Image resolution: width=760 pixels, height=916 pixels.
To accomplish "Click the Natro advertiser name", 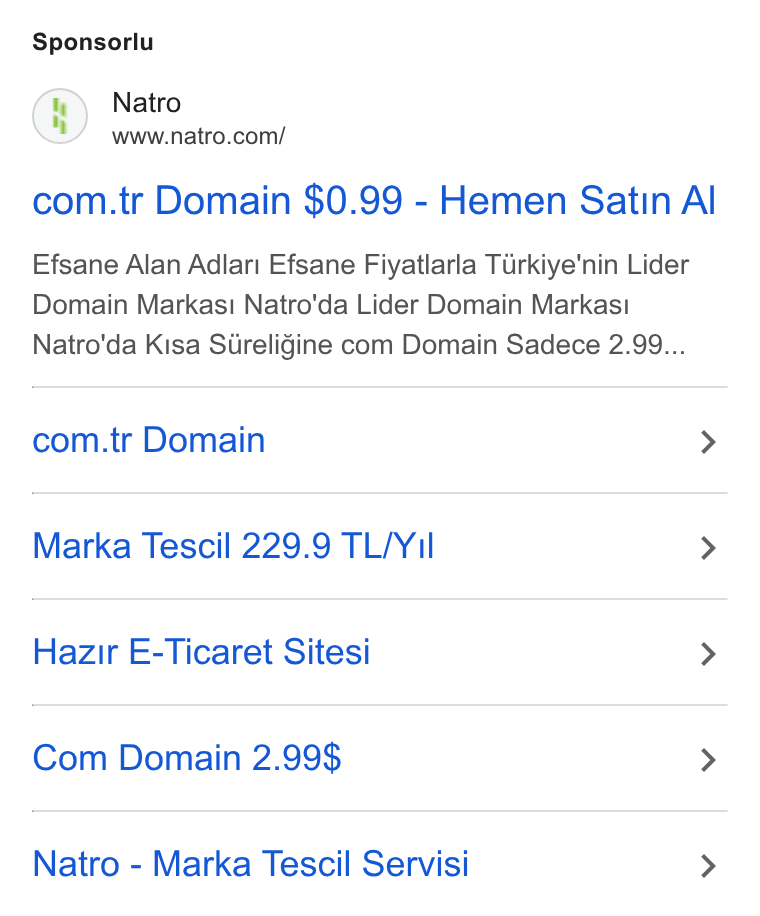I will point(147,103).
